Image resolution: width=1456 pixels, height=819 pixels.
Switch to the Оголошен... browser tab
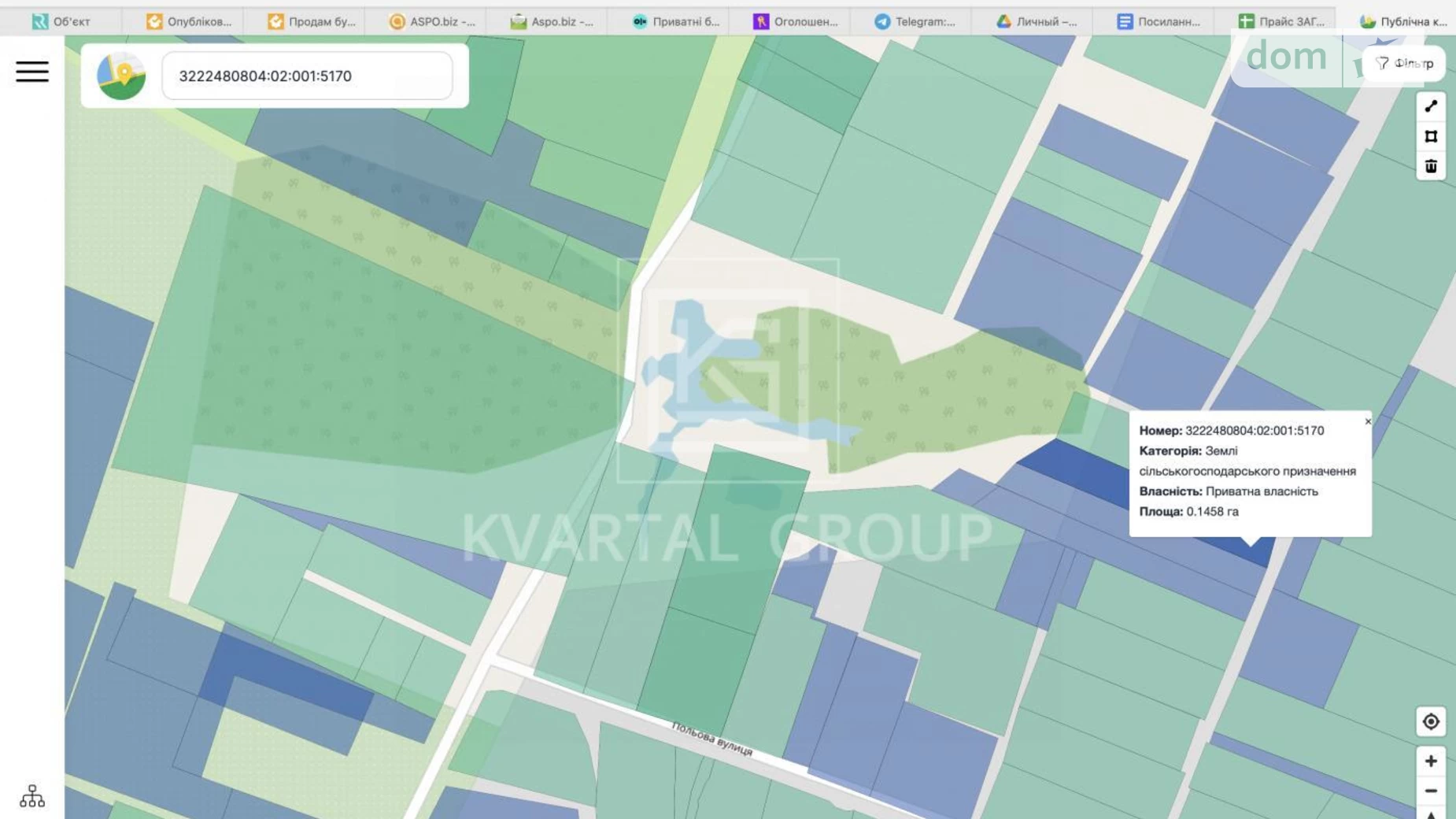pyautogui.click(x=796, y=21)
